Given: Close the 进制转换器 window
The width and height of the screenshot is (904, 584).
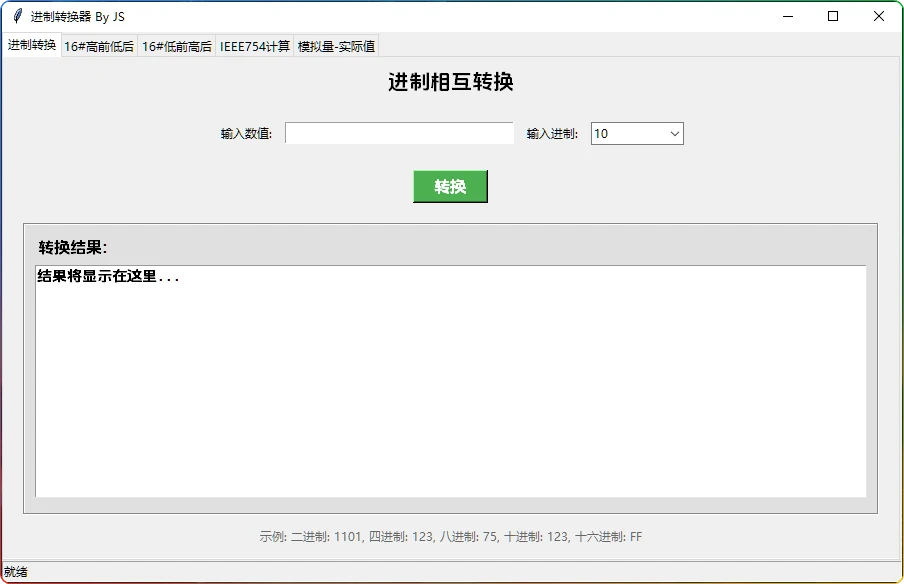Looking at the screenshot, I should pyautogui.click(x=879, y=16).
